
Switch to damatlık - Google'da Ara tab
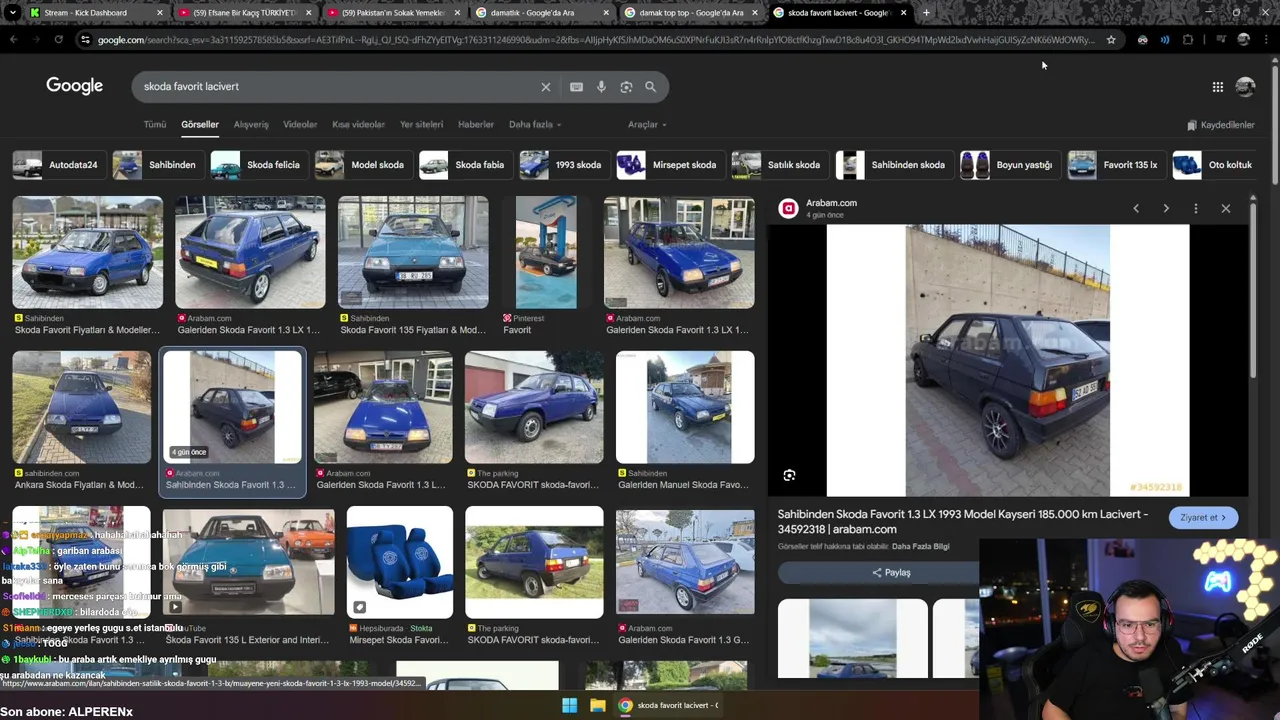pos(540,13)
